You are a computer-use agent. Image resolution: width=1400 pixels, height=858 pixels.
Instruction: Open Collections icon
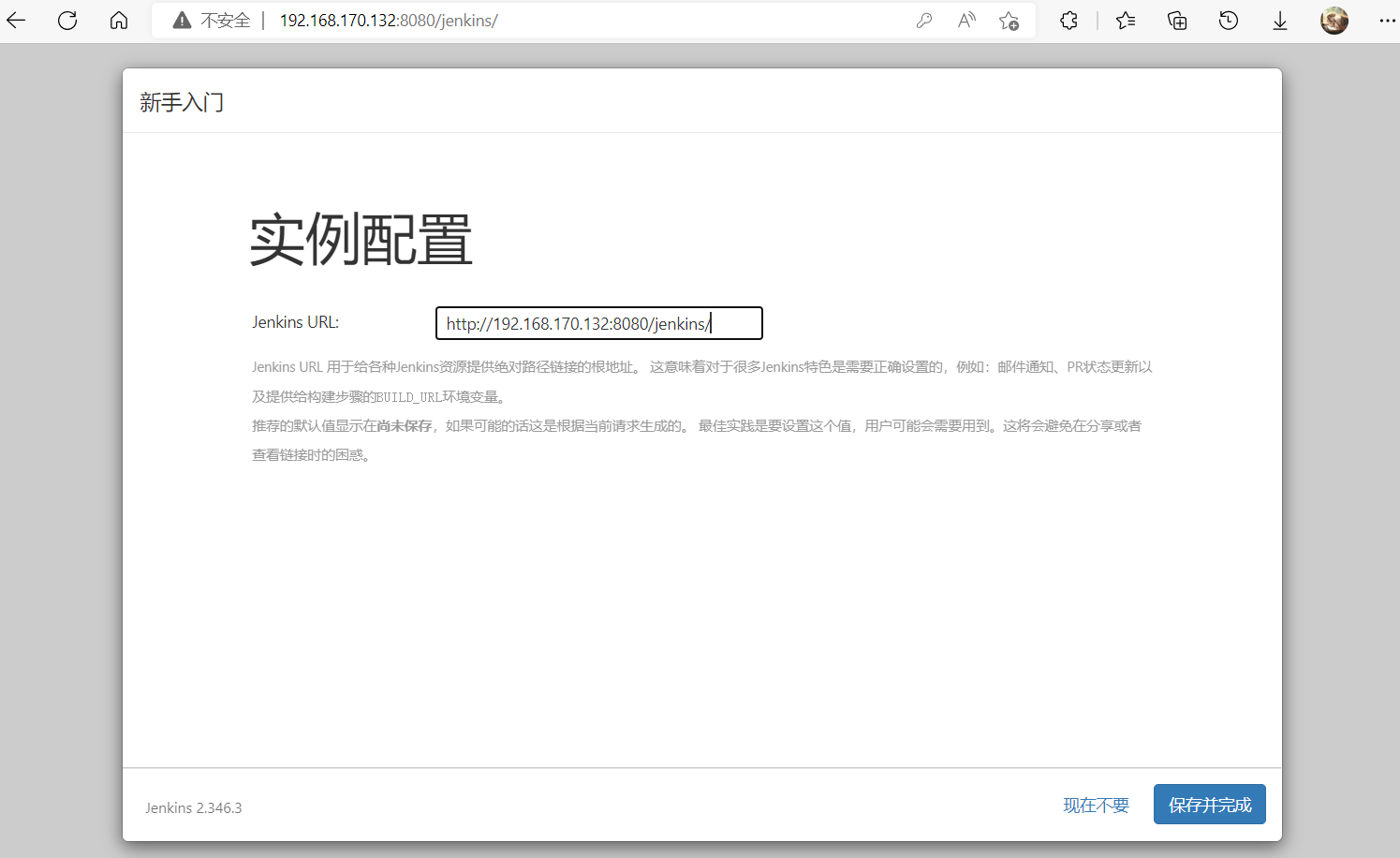coord(1177,21)
